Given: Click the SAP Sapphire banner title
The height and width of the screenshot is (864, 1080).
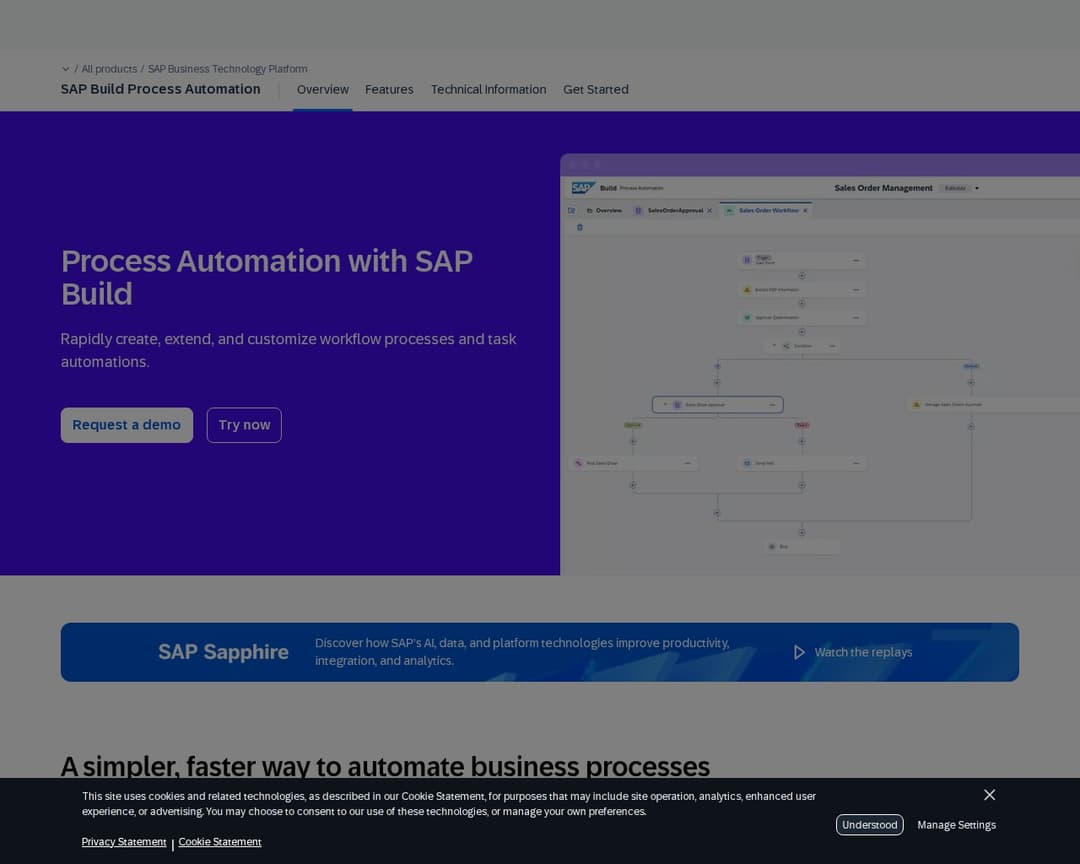Looking at the screenshot, I should (x=223, y=652).
